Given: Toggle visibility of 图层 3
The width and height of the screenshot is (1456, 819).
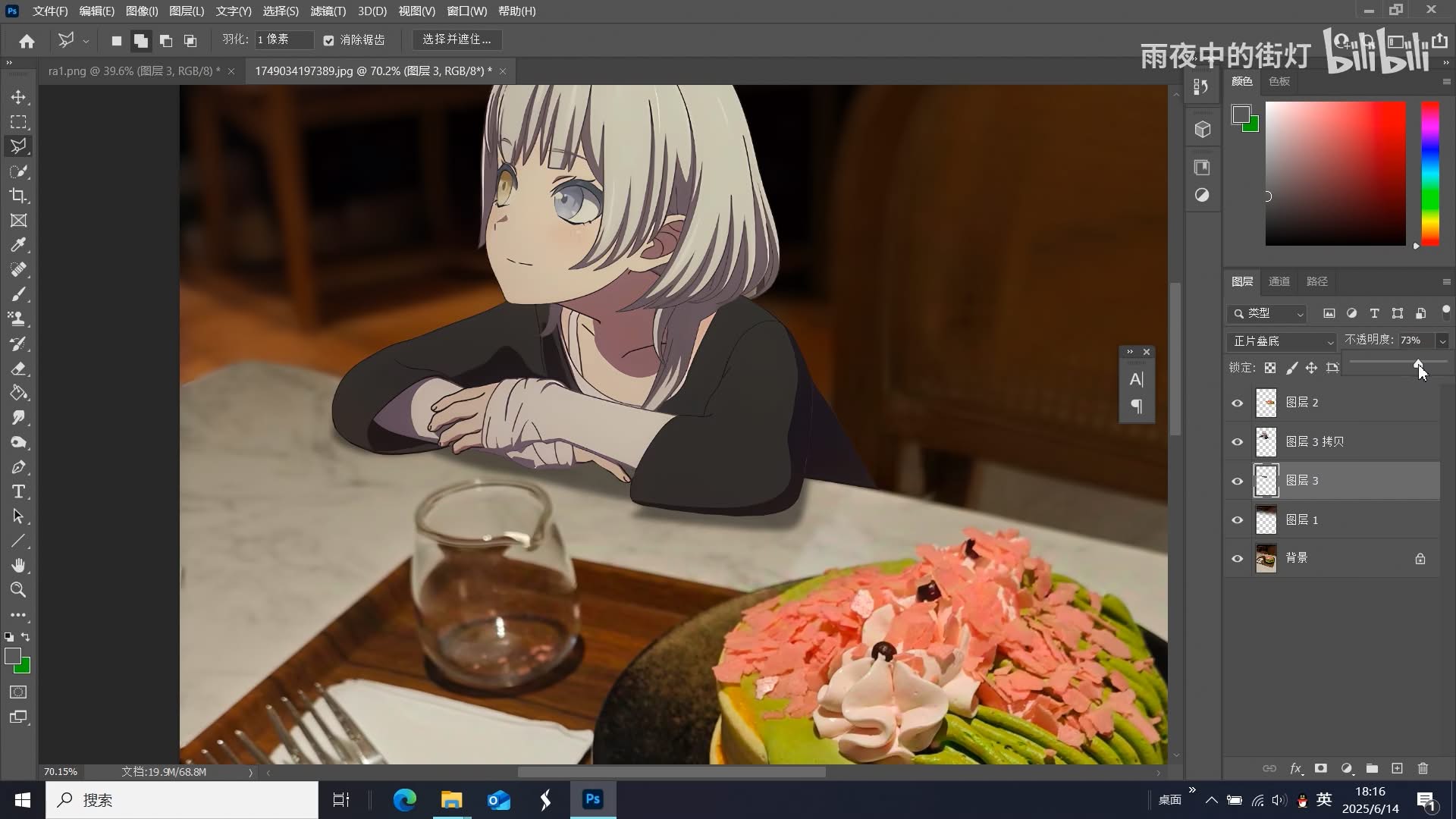Looking at the screenshot, I should pyautogui.click(x=1238, y=481).
